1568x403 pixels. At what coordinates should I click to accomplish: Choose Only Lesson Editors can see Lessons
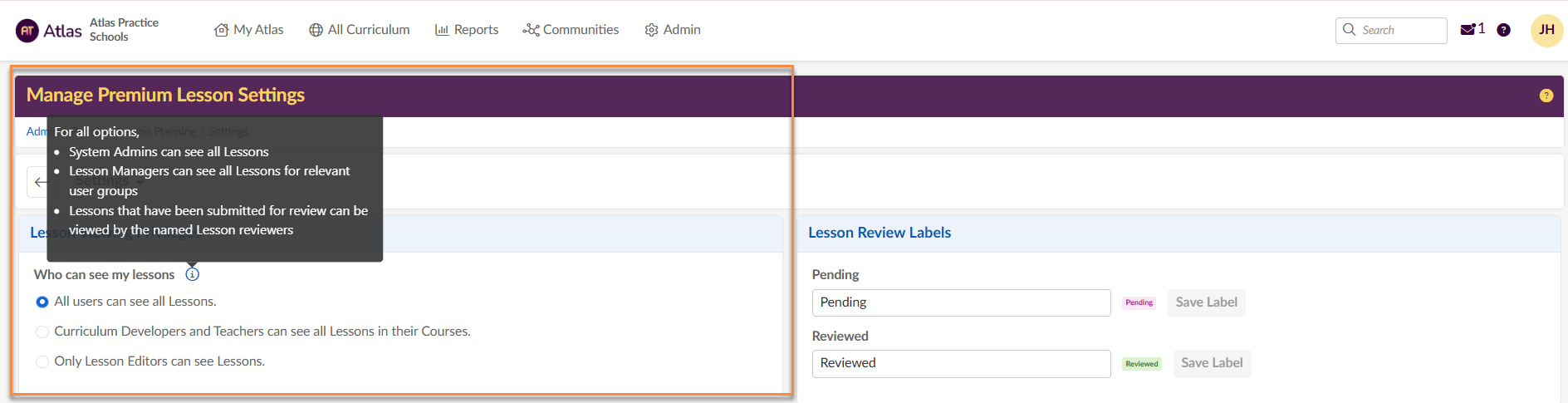[42, 361]
